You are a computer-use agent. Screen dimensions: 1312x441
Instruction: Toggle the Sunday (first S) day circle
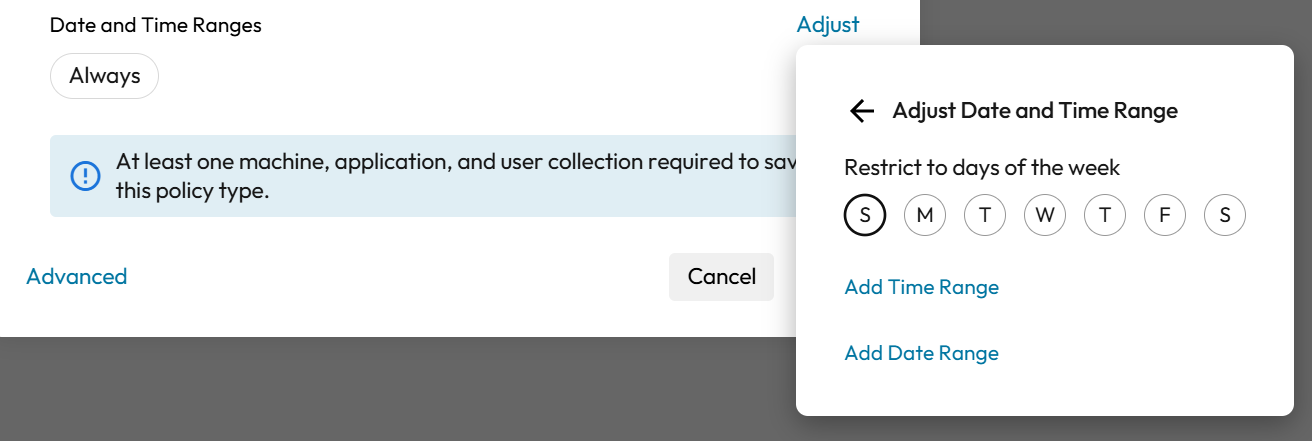(865, 215)
